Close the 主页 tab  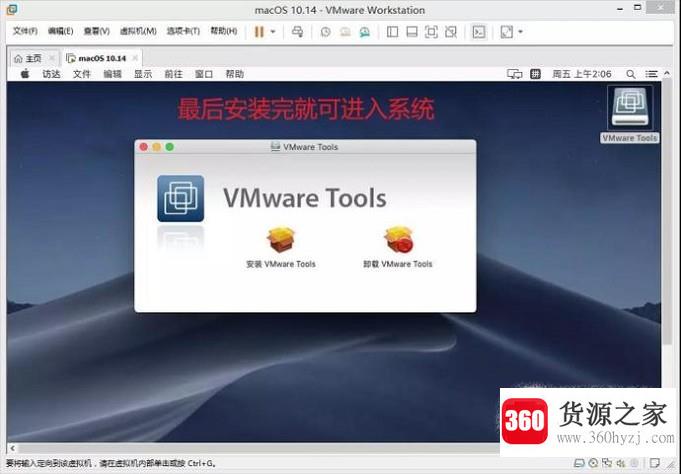(x=52, y=58)
